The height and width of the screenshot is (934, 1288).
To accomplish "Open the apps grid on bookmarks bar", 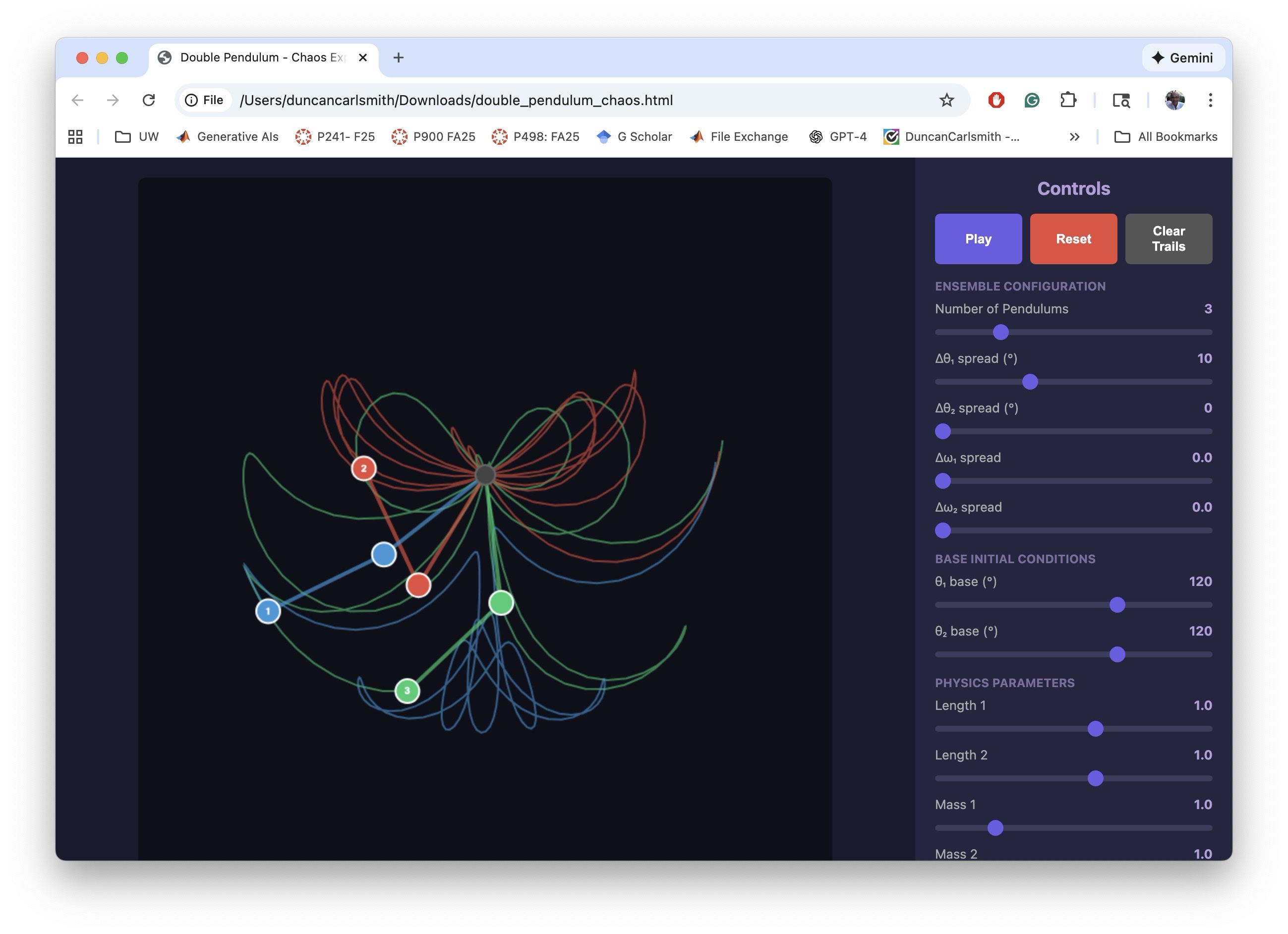I will (x=74, y=136).
